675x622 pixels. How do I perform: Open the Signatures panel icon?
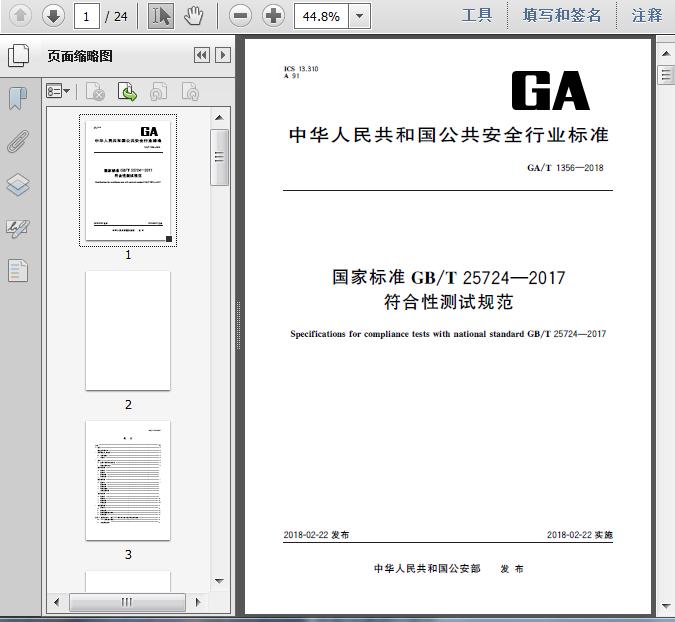(18, 228)
